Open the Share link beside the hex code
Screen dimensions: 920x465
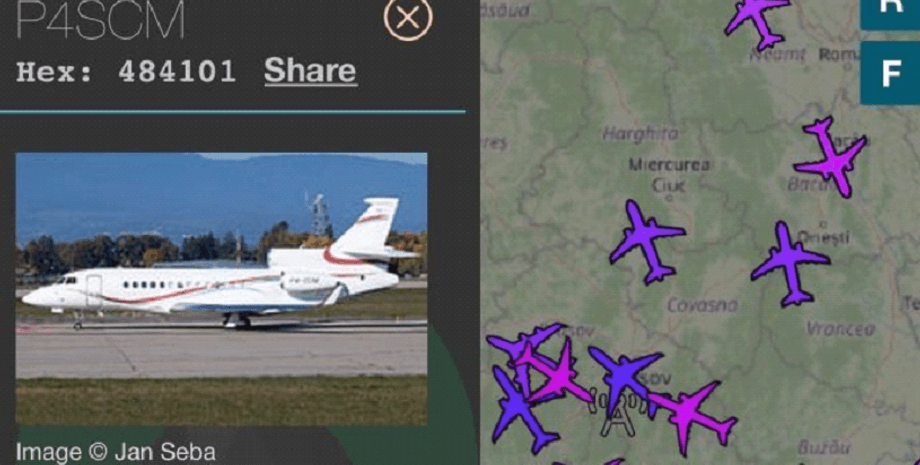click(310, 71)
